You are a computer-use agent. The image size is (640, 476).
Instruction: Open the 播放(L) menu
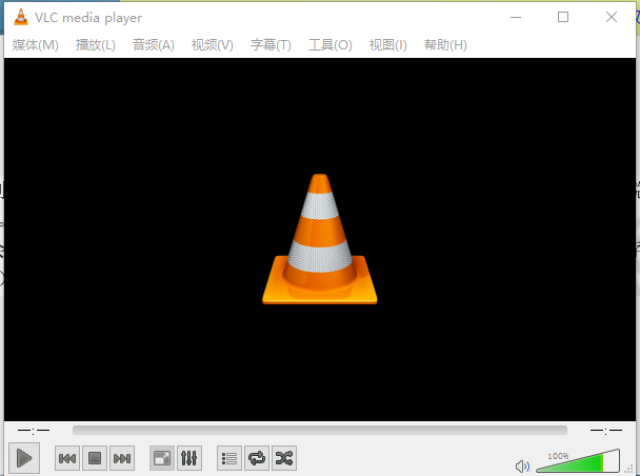(x=96, y=44)
